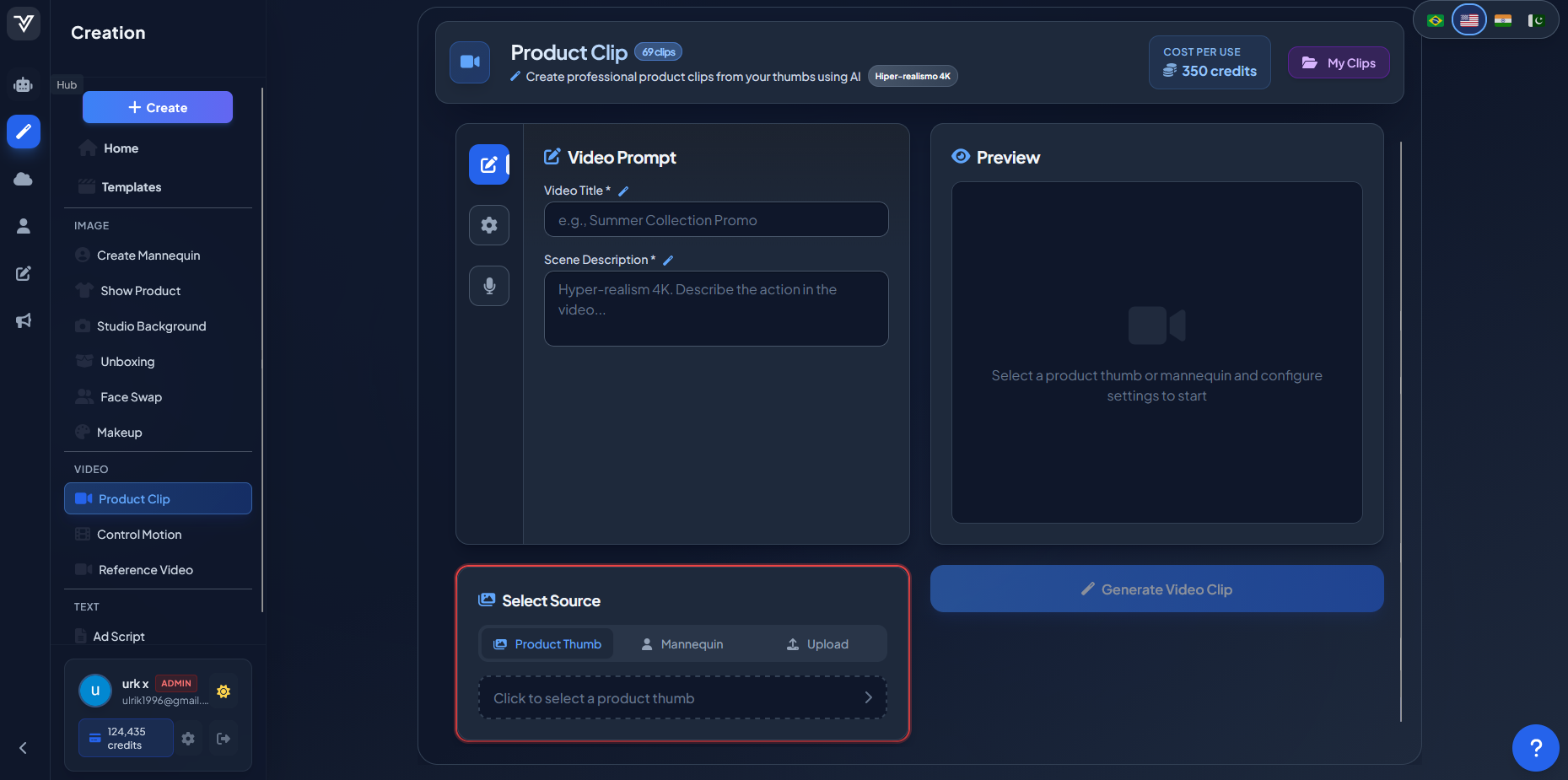This screenshot has height=780, width=1568.
Task: Click the Hiper-realismo 4K badge
Action: tap(913, 76)
